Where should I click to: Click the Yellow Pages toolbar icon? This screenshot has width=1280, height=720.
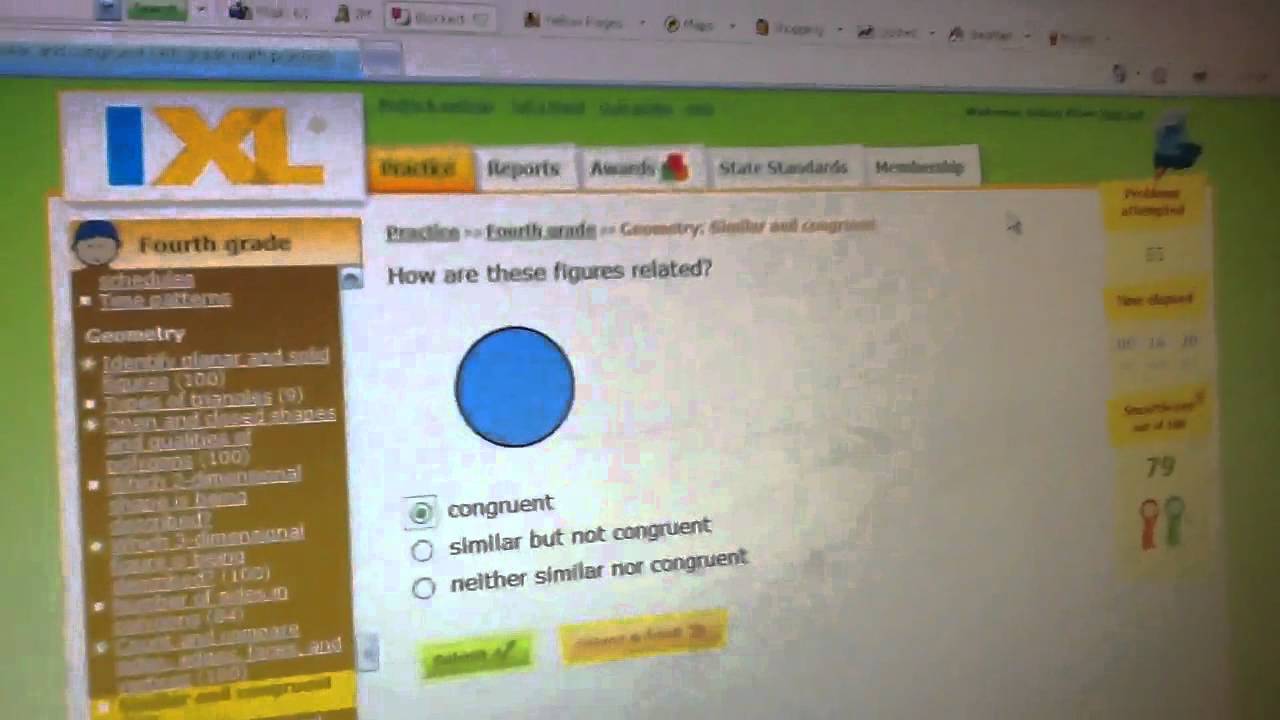532,21
